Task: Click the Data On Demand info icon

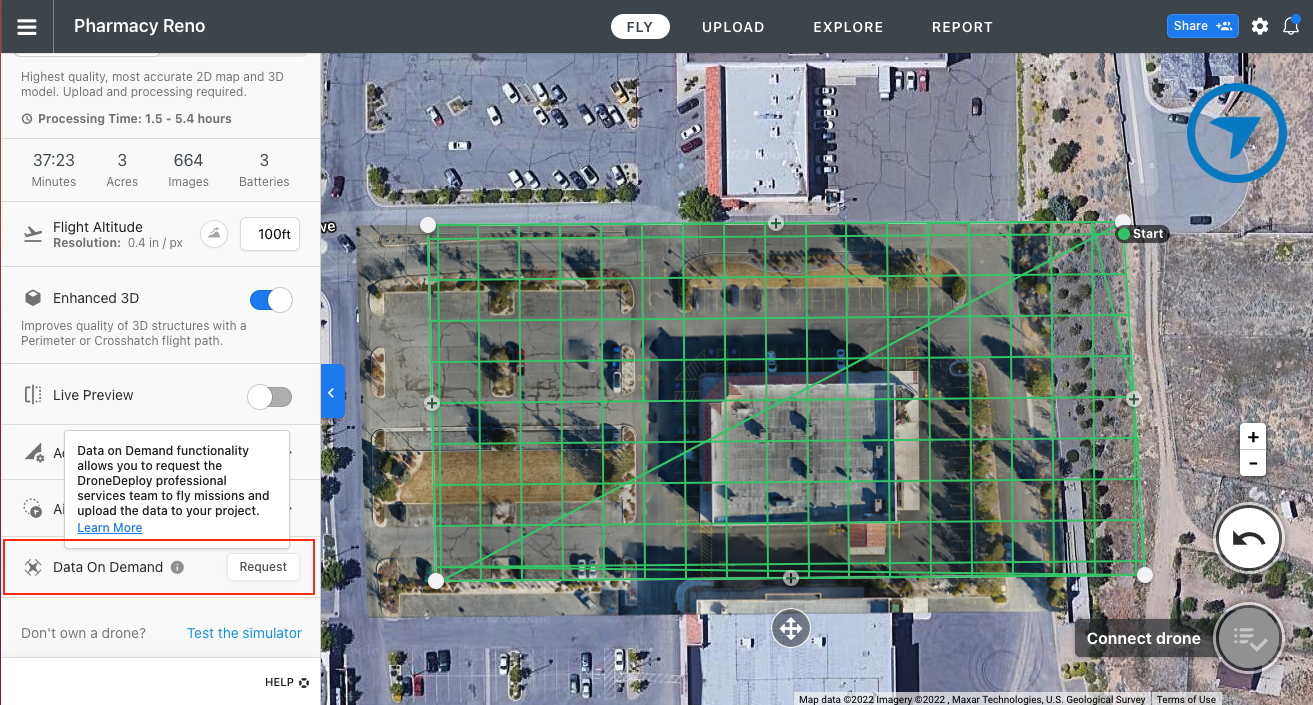Action: pyautogui.click(x=177, y=567)
